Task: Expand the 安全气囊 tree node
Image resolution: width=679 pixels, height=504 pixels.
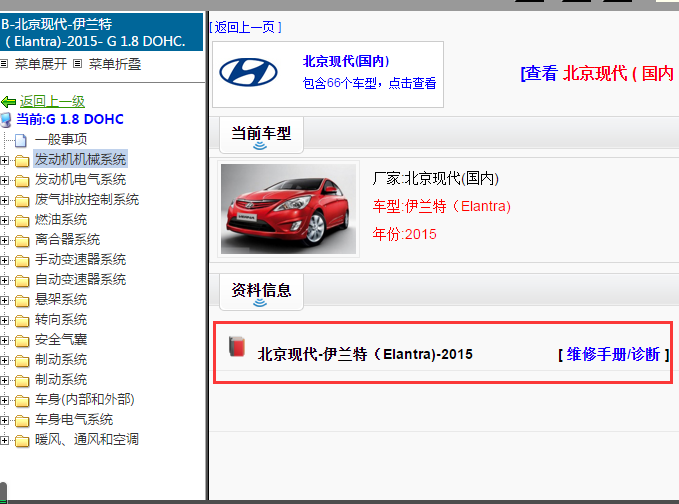Action: point(4,341)
